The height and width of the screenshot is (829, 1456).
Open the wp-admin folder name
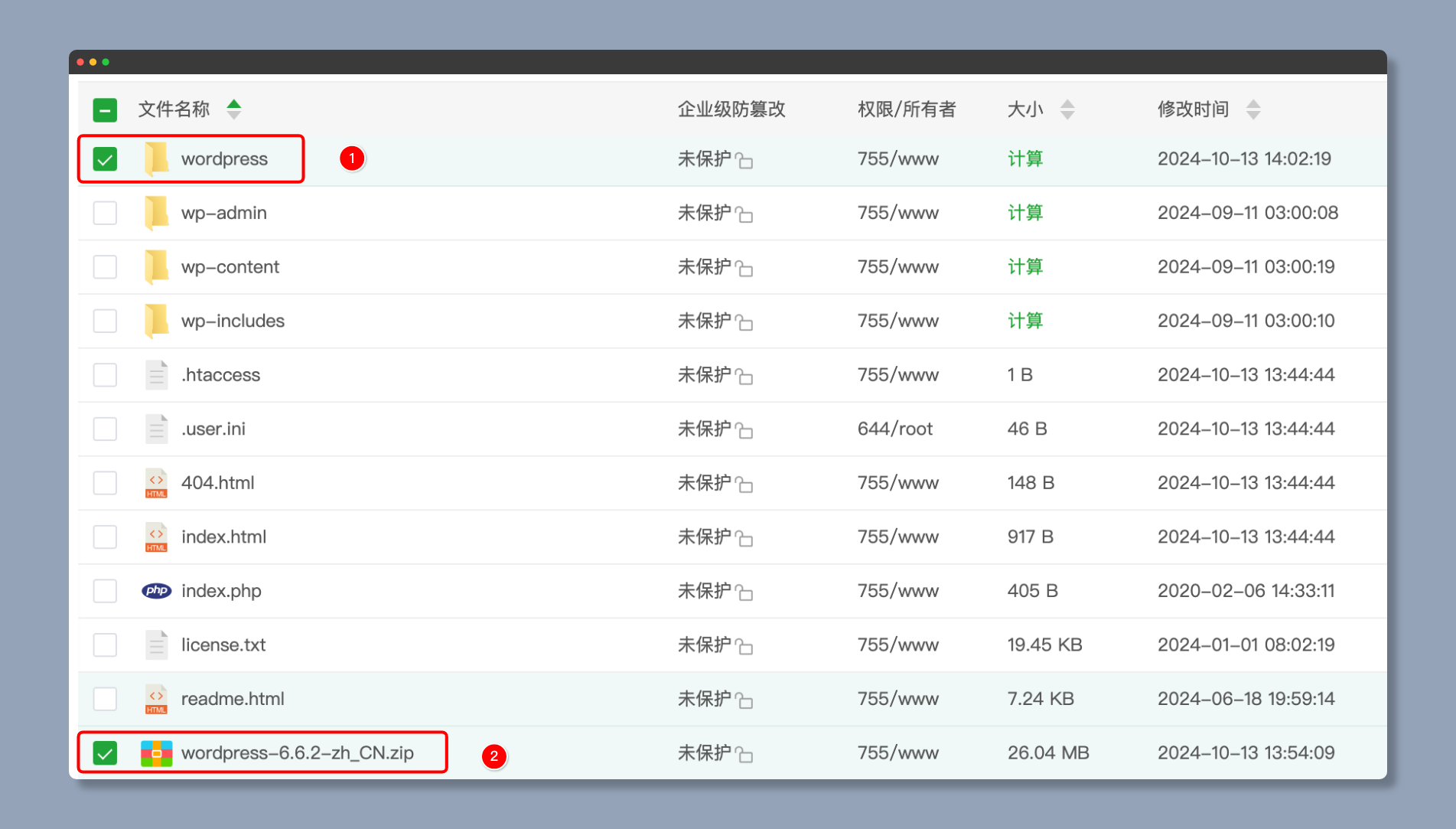[224, 213]
